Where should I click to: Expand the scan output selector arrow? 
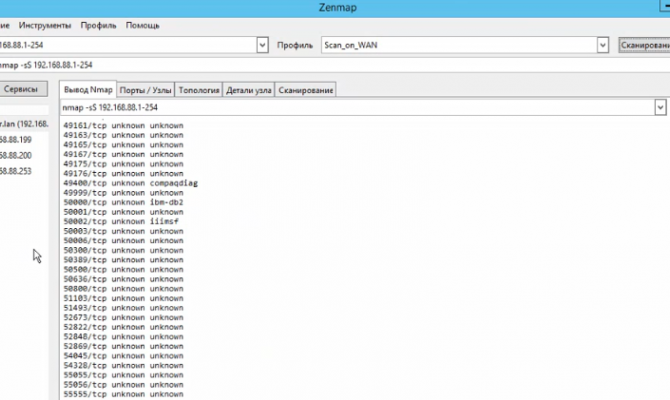pos(660,107)
